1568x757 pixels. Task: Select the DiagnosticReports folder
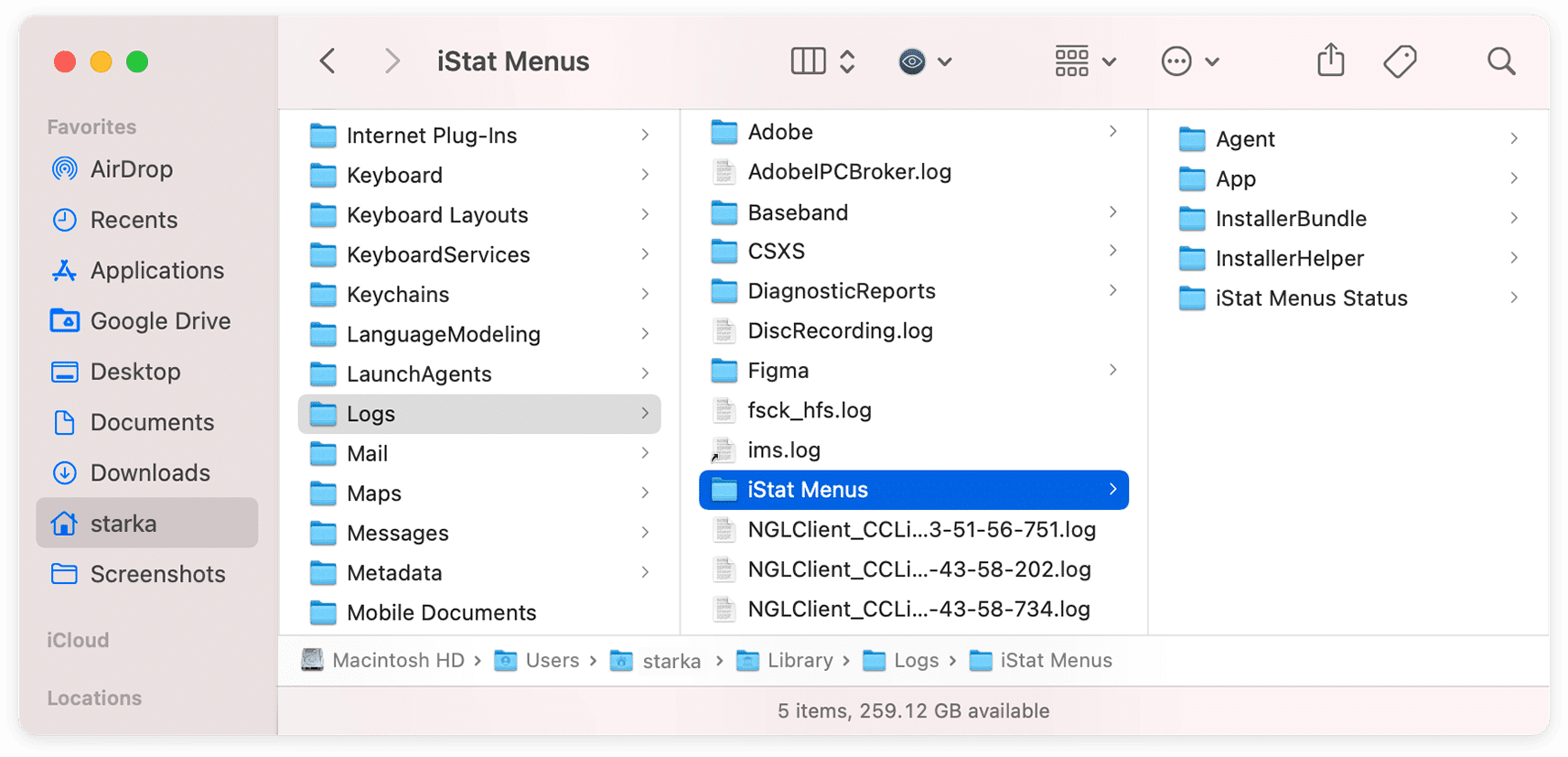914,291
